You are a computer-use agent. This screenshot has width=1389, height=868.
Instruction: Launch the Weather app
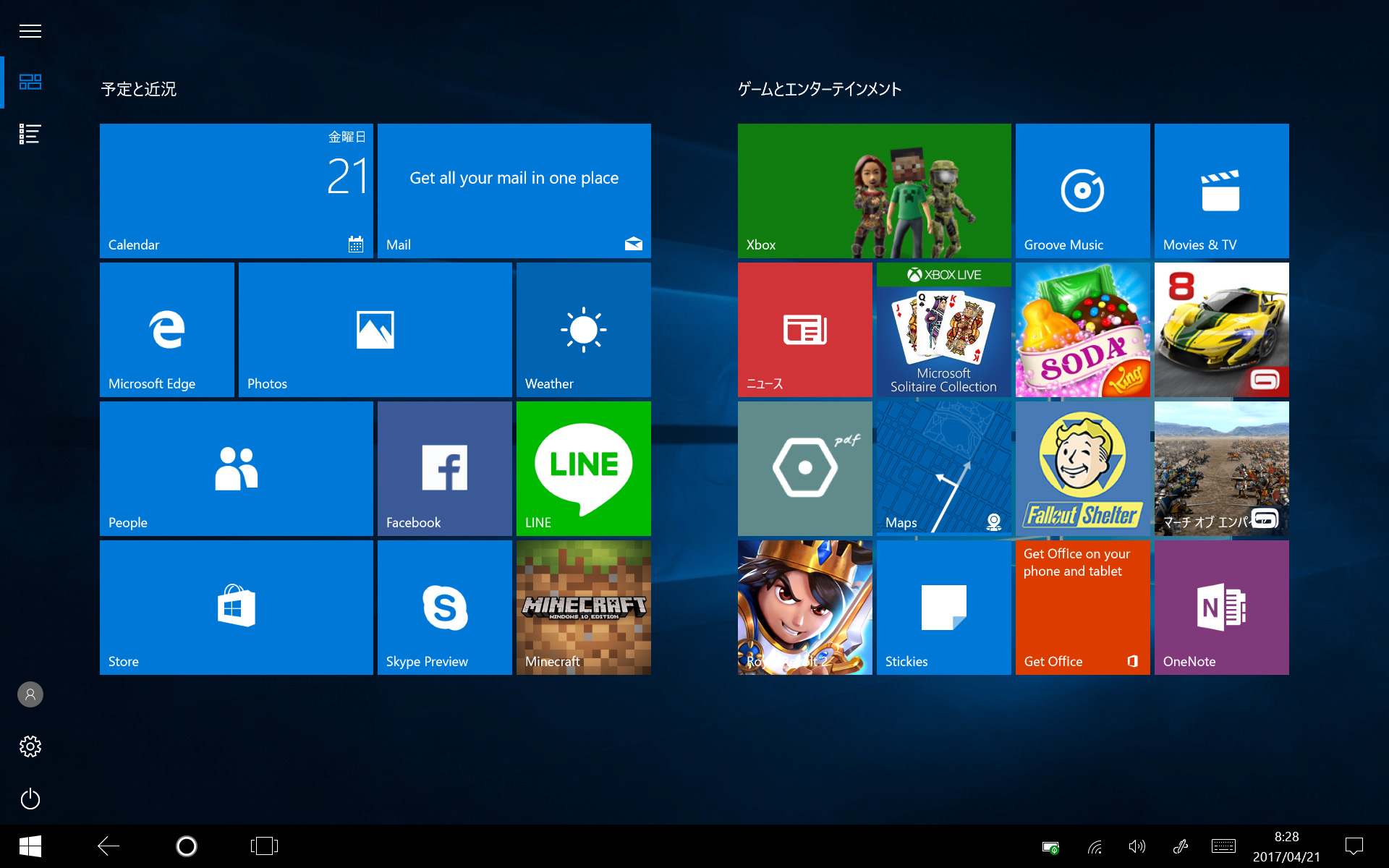(x=583, y=329)
